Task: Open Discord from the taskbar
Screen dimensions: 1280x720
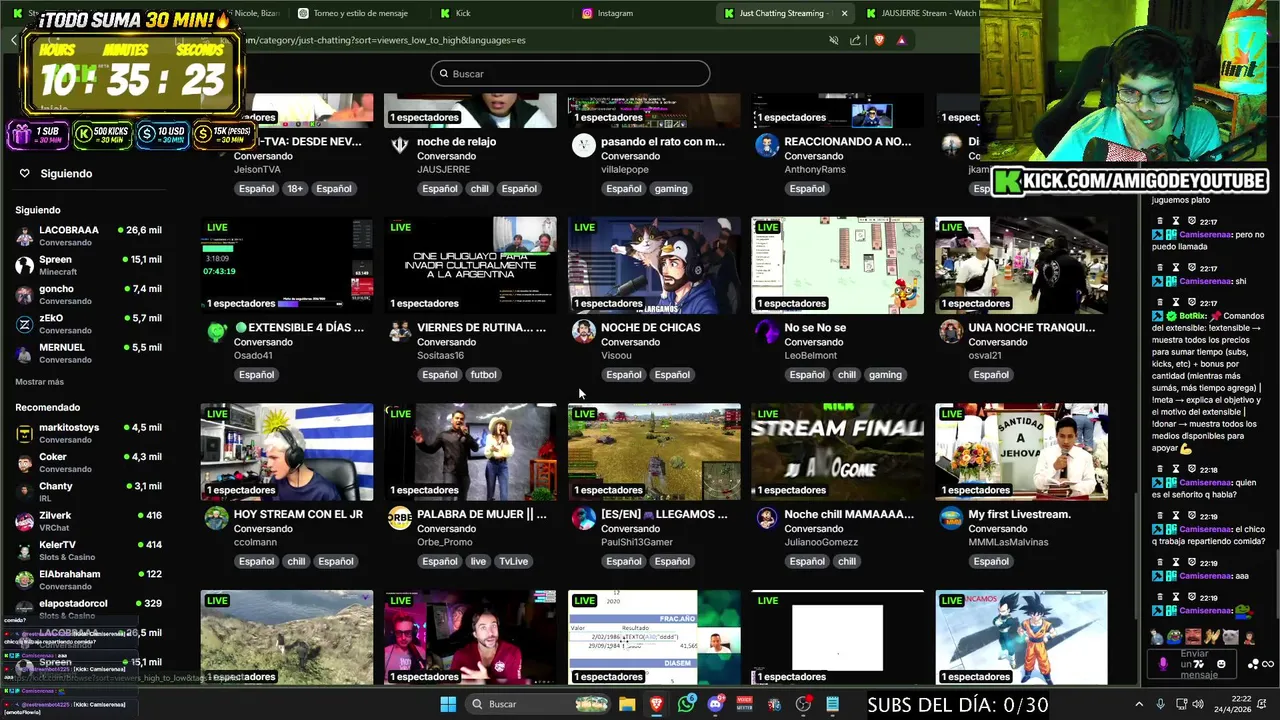Action: 715,704
